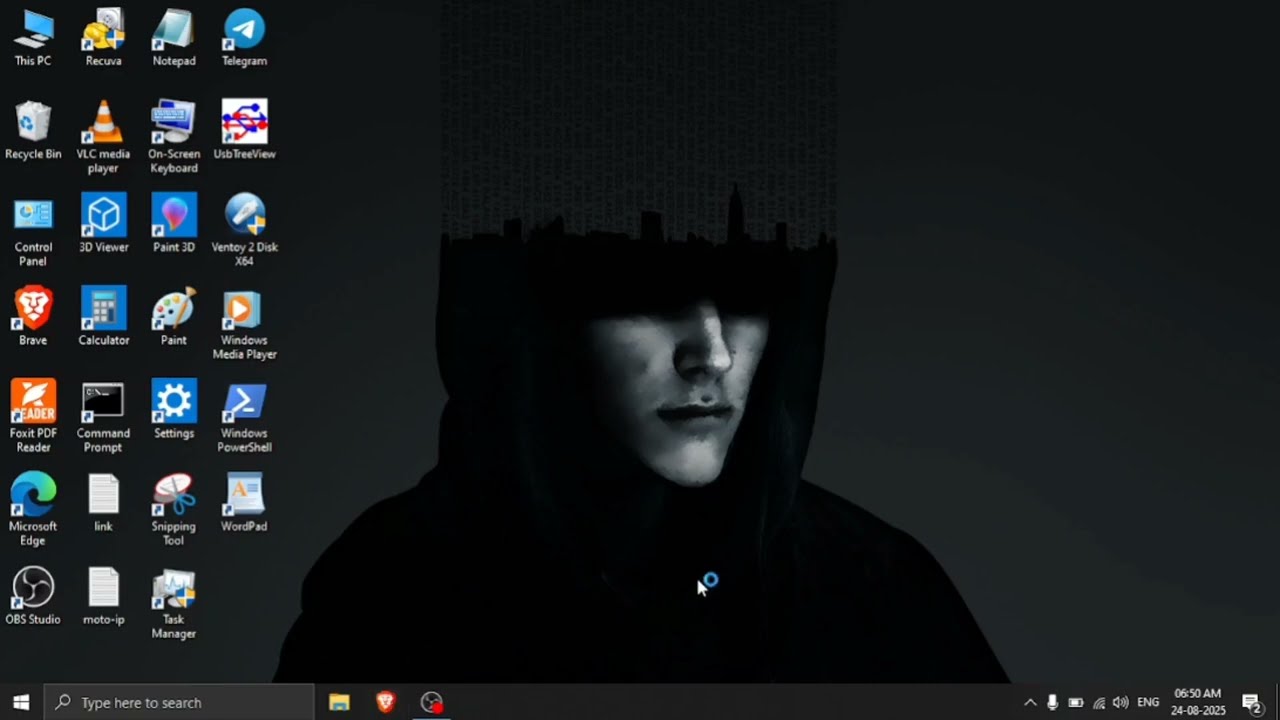Select the Foxit PDF Reader icon

pyautogui.click(x=33, y=416)
